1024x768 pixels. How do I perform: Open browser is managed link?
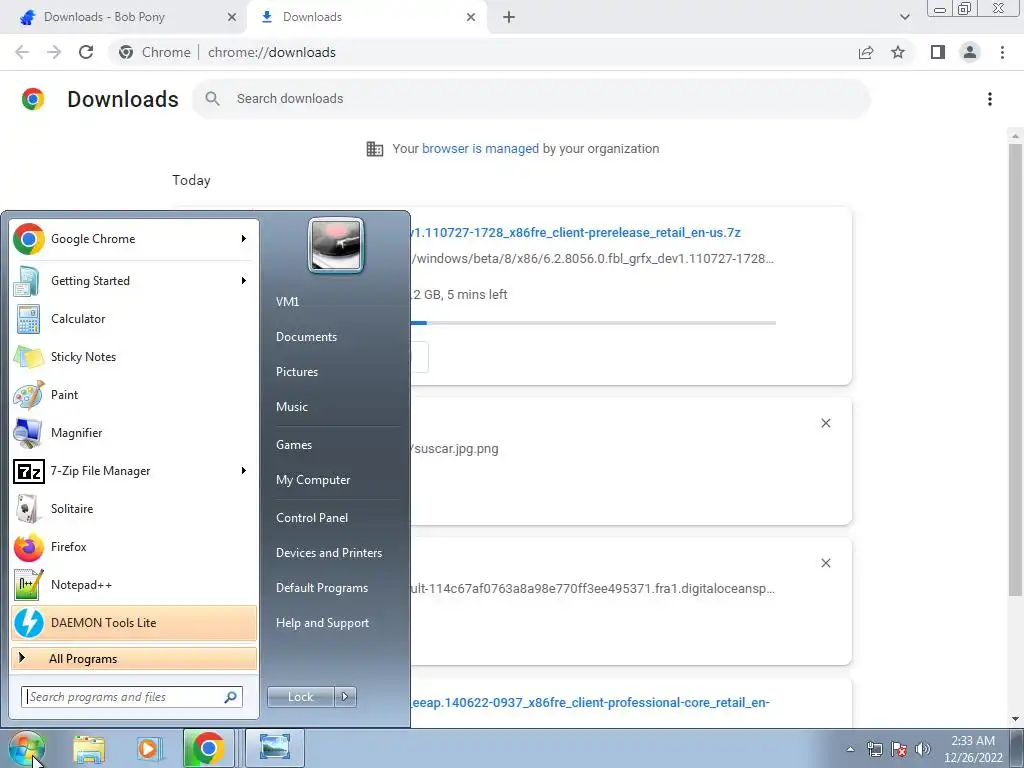click(x=480, y=149)
